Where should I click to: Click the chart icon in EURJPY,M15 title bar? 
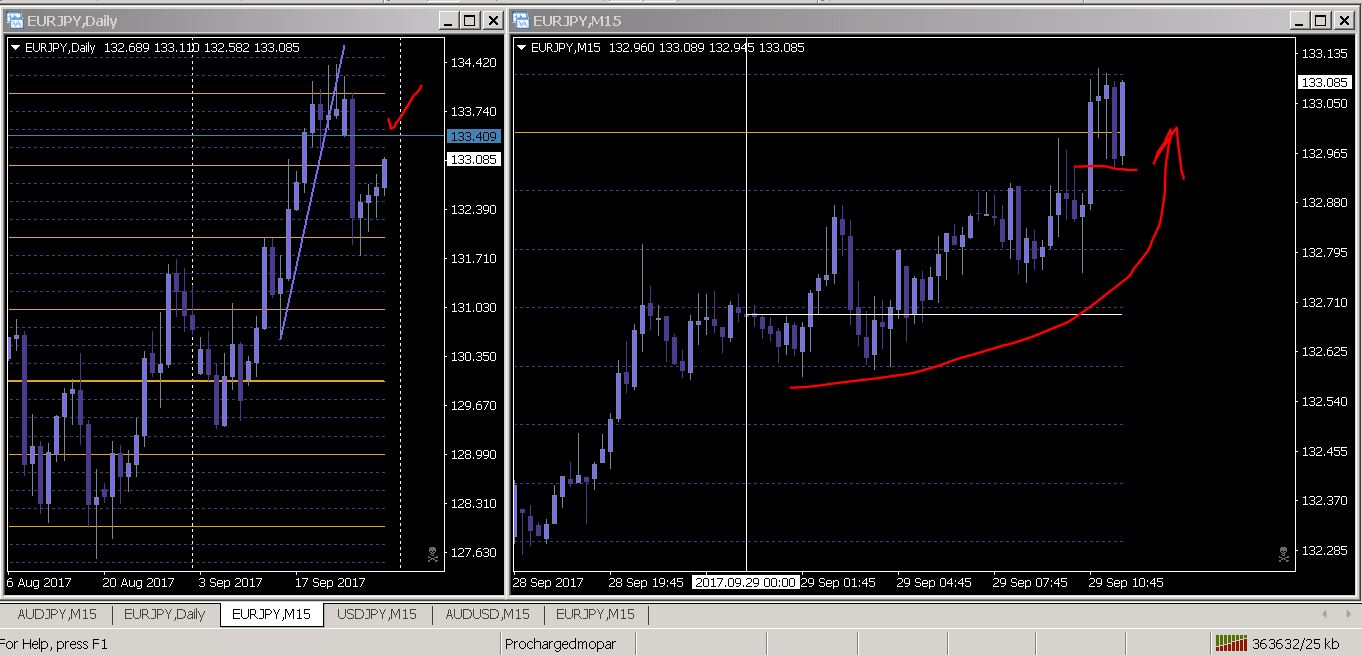click(x=522, y=20)
